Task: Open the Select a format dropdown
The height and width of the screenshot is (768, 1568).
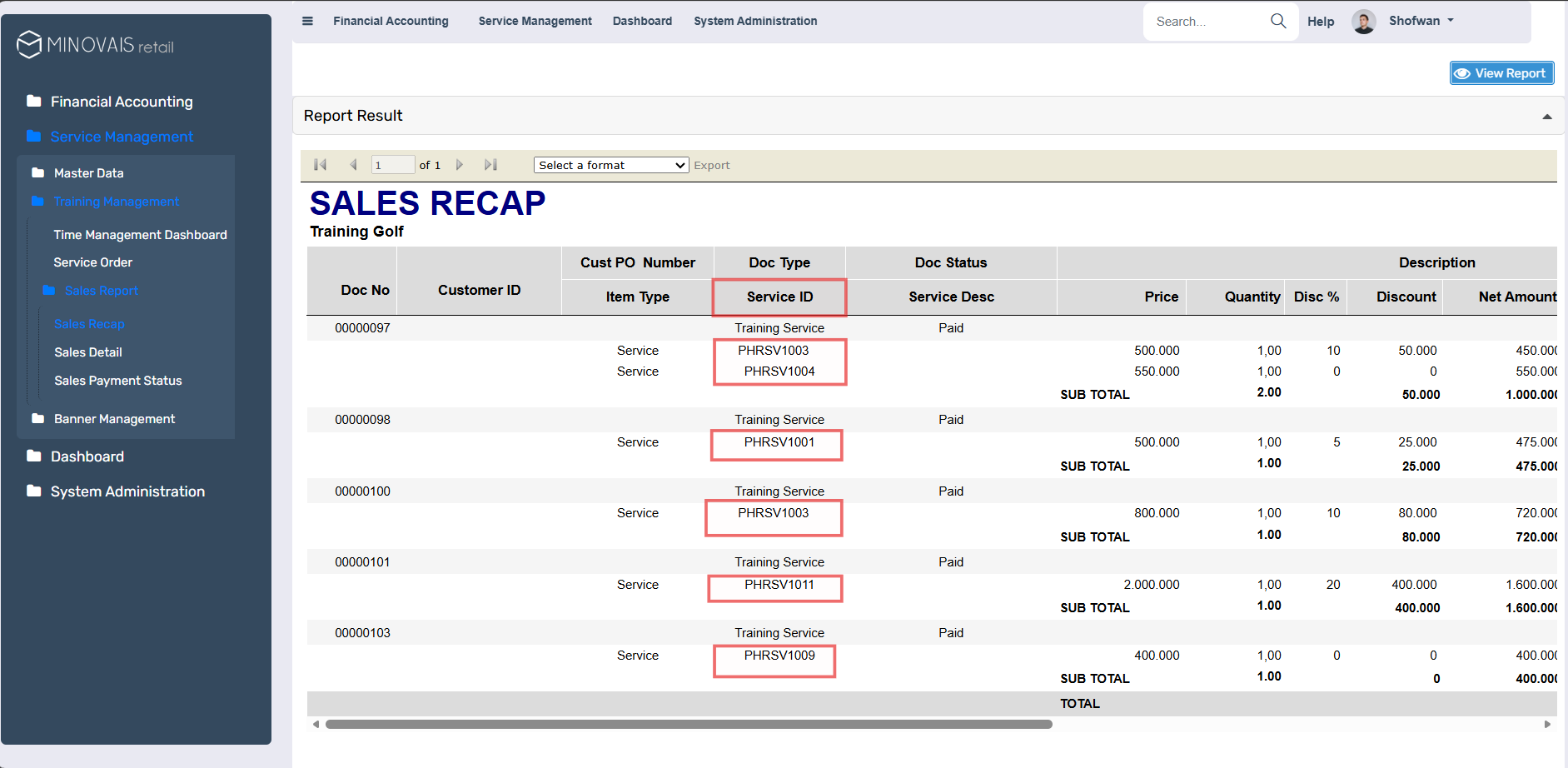Action: [610, 165]
